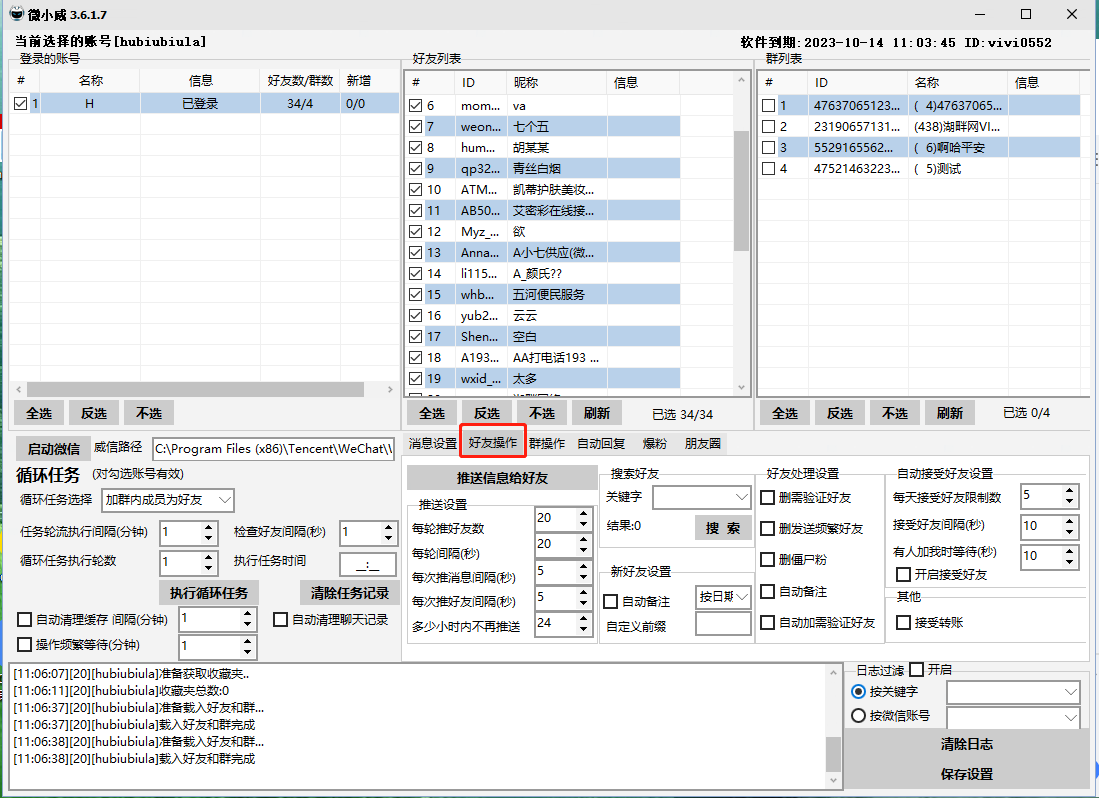Click the 微小威 app icon in title bar

tap(16, 14)
